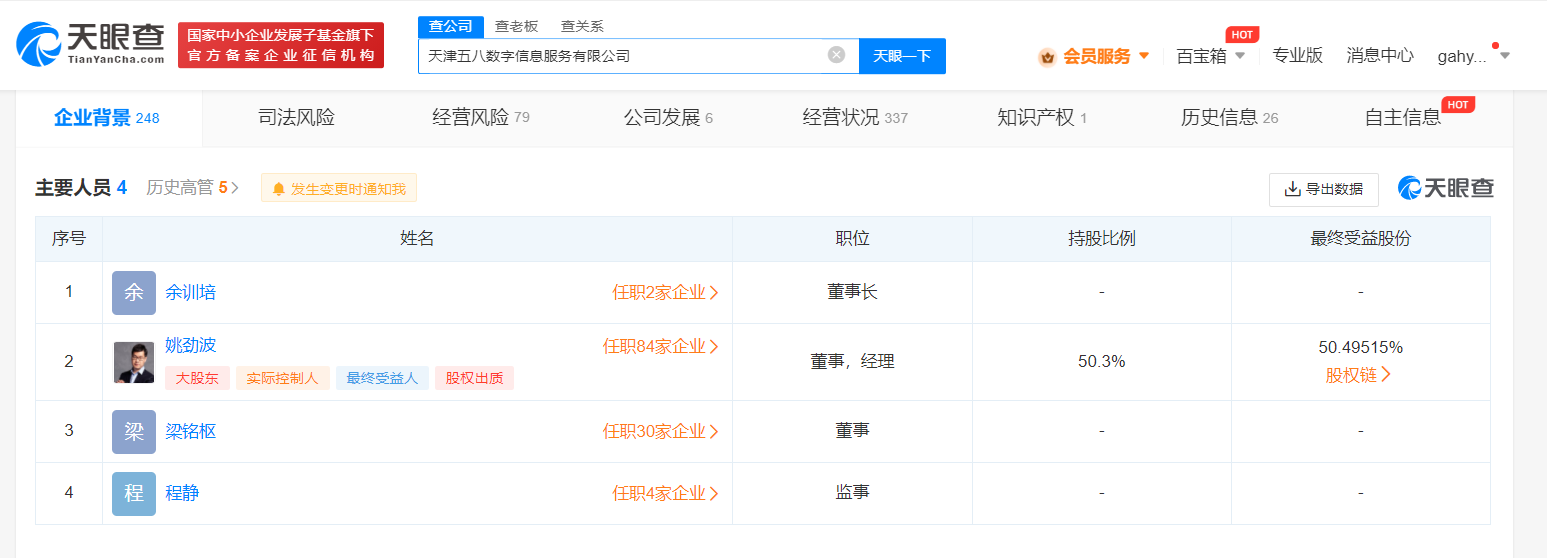The height and width of the screenshot is (558, 1547).
Task: Click the 发生变更时通知我 button
Action: [x=339, y=188]
